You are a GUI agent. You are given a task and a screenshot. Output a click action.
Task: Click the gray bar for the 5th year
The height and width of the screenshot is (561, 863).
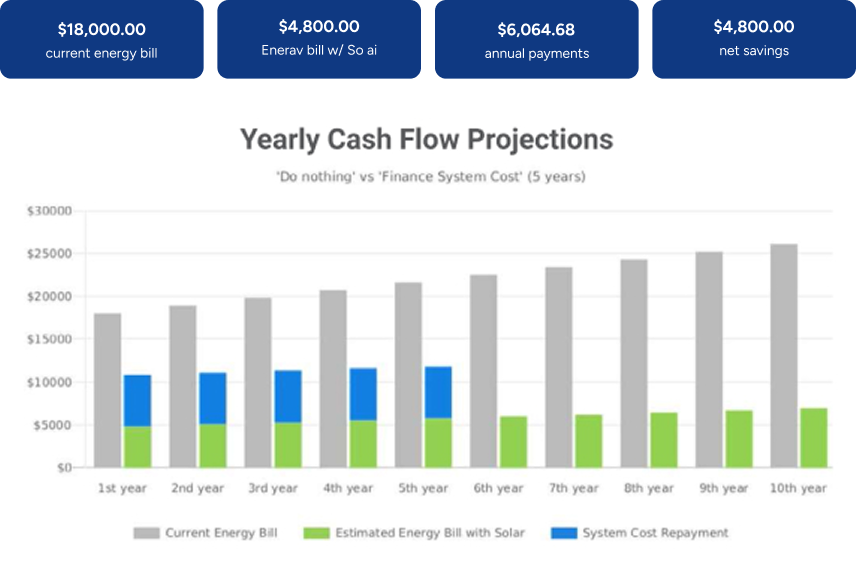click(408, 374)
